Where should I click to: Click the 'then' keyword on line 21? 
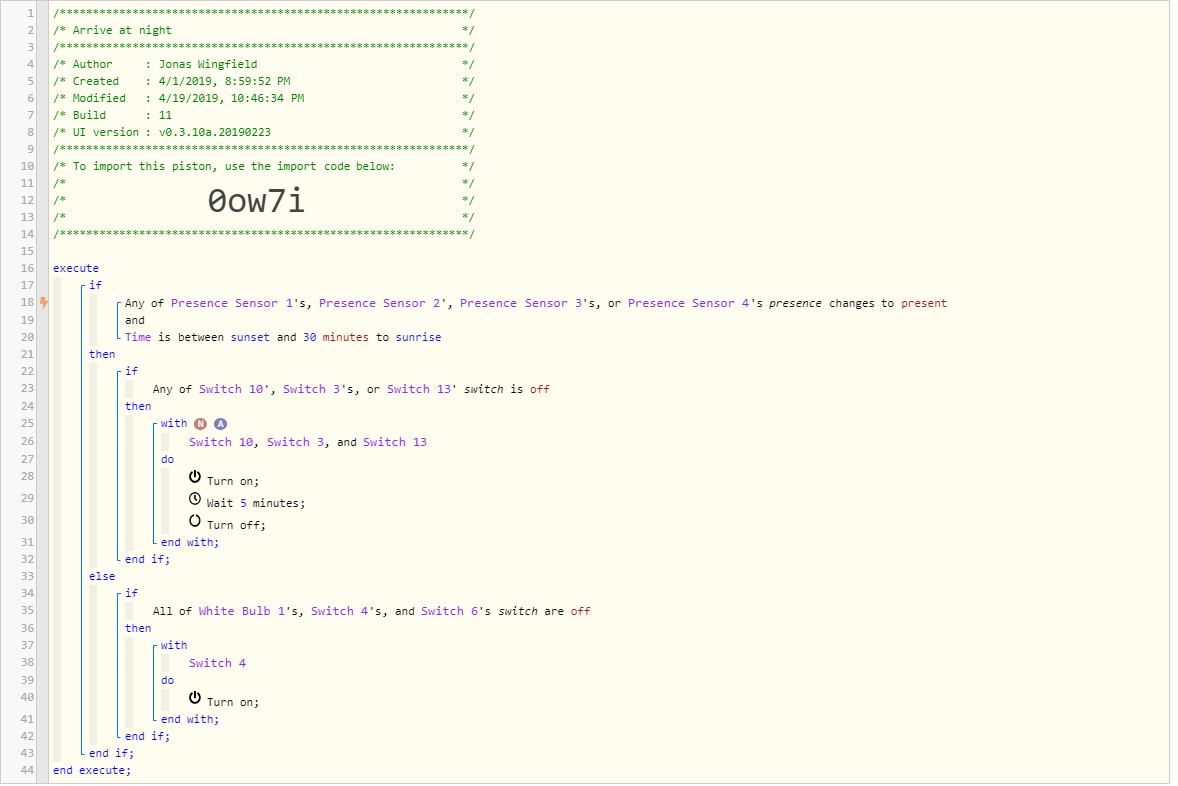click(102, 354)
